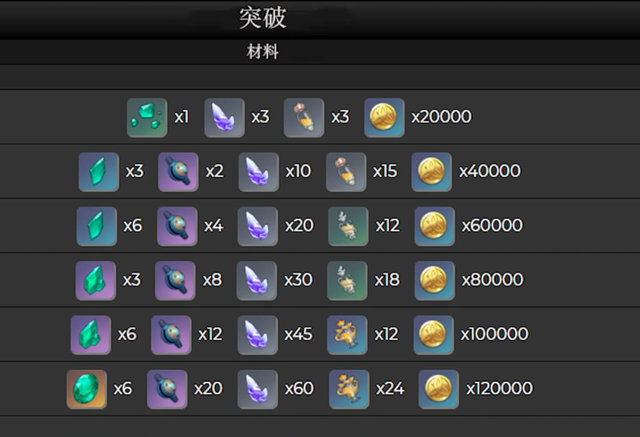Click the x80000 coin amount text

point(492,280)
